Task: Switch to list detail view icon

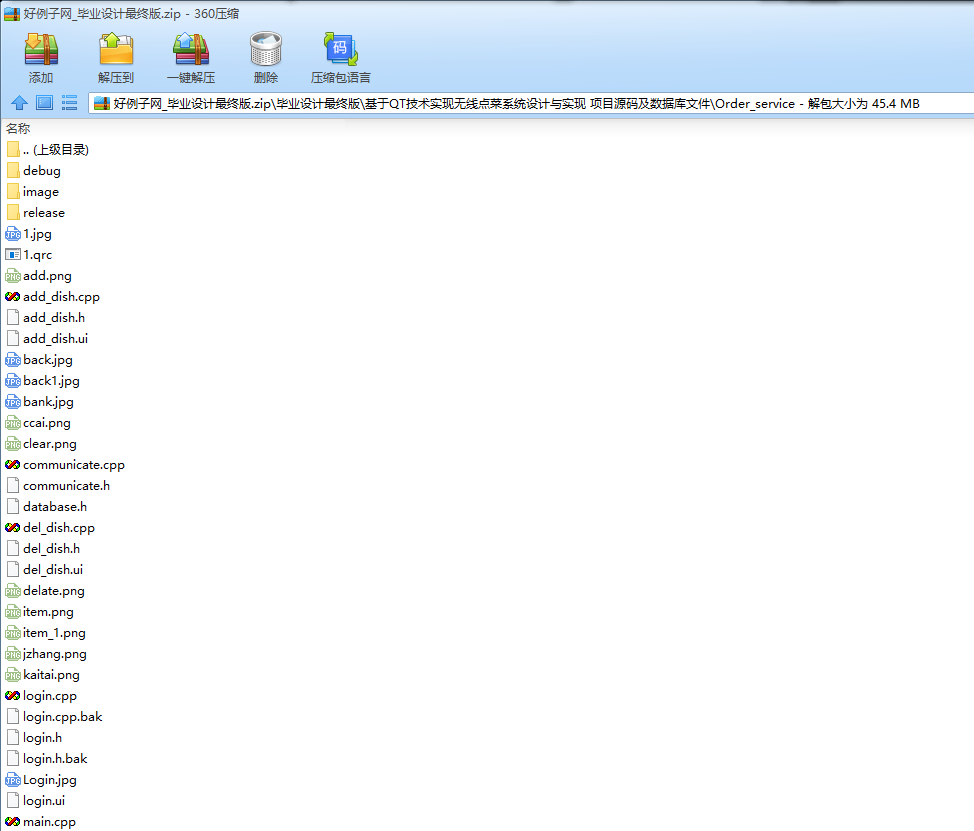Action: [69, 103]
